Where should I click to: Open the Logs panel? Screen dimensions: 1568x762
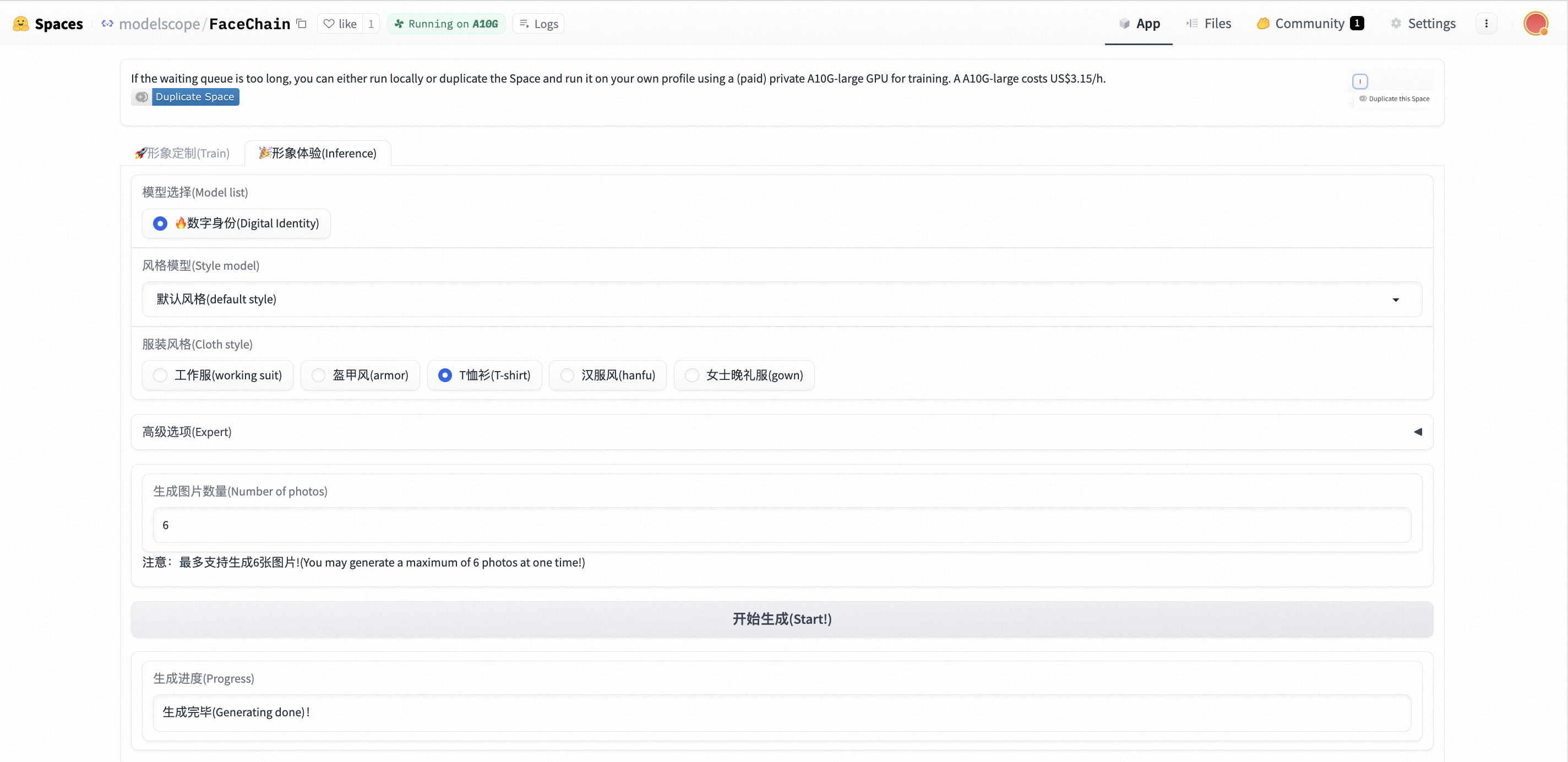point(538,24)
